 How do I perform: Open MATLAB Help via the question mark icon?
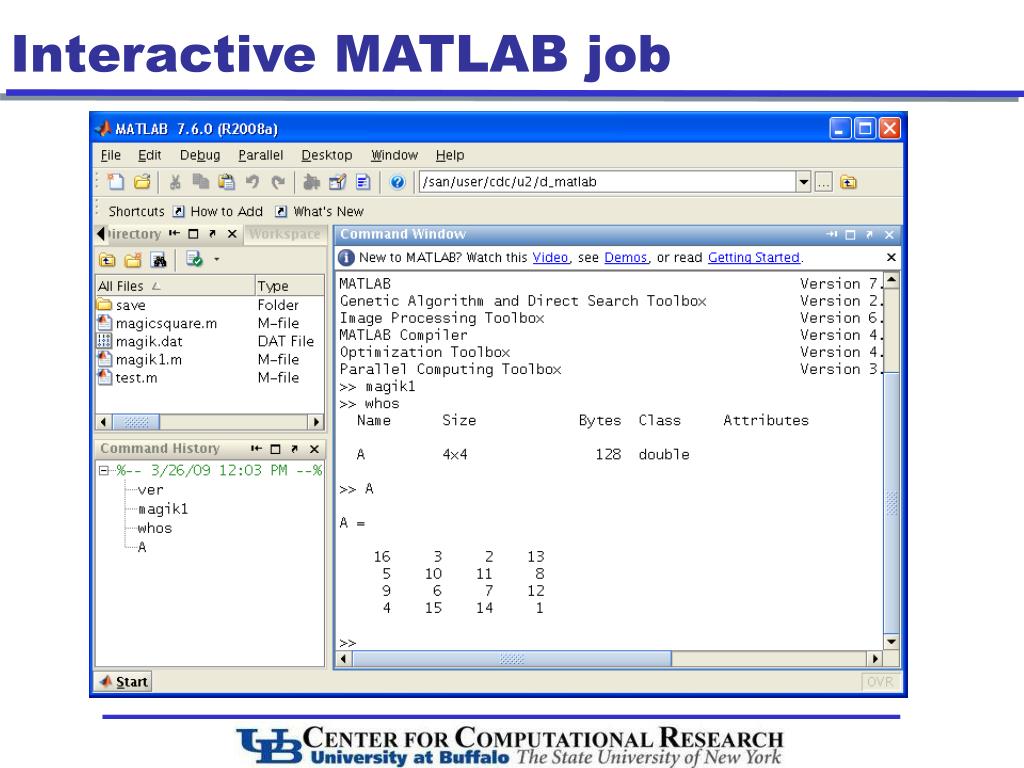(x=398, y=182)
